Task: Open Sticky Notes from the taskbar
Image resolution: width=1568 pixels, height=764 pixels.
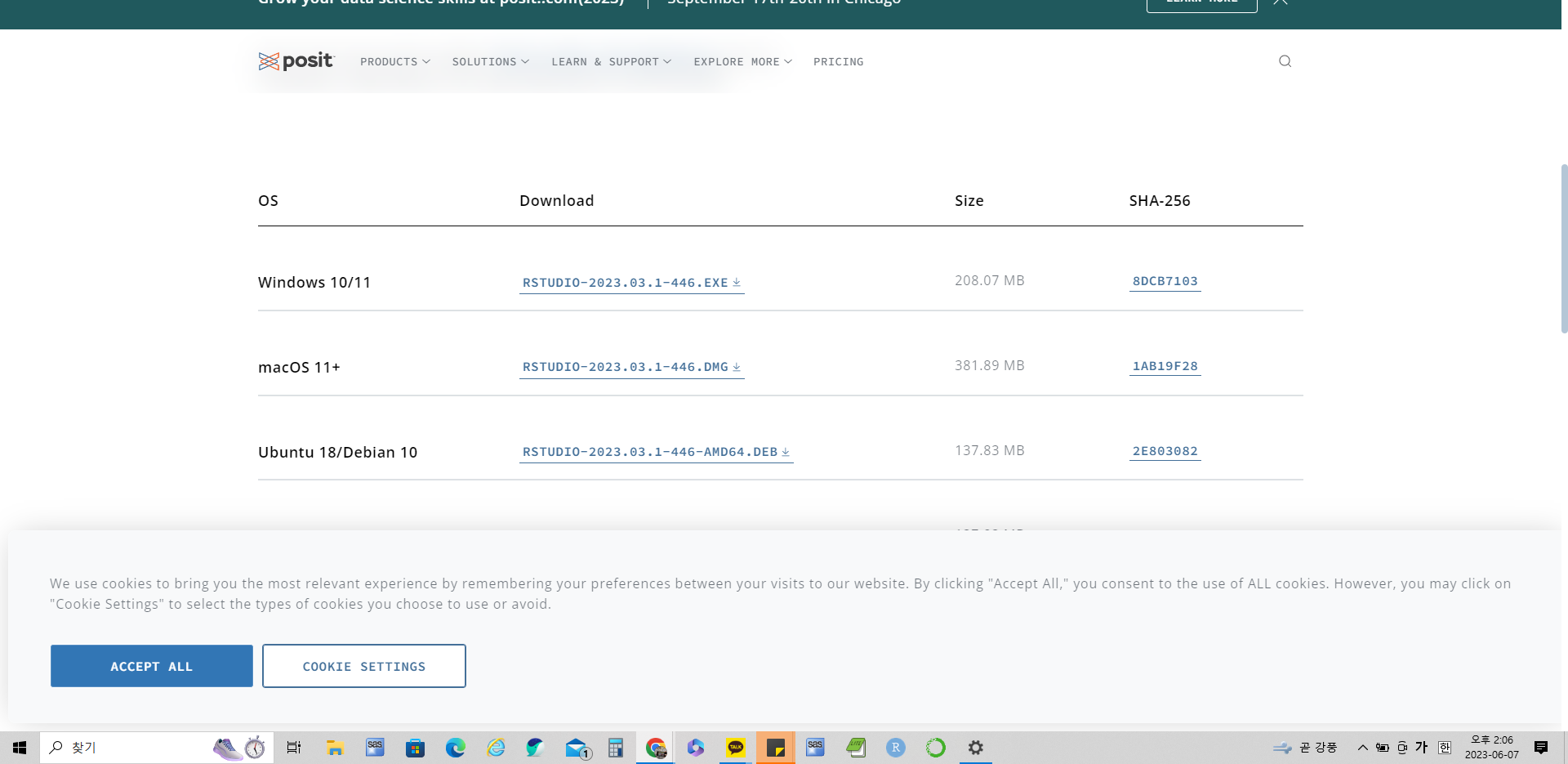Action: pos(776,748)
